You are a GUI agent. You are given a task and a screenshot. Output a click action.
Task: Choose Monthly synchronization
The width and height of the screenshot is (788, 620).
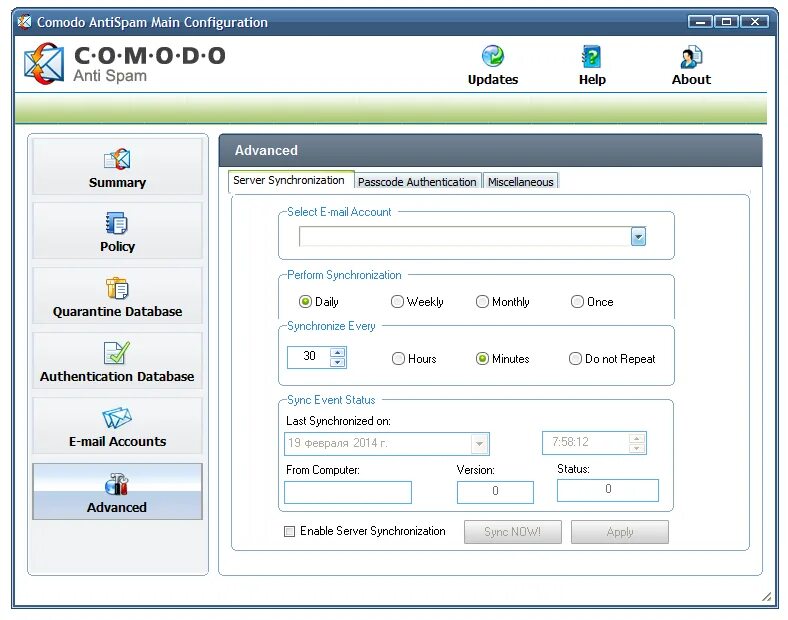click(482, 301)
